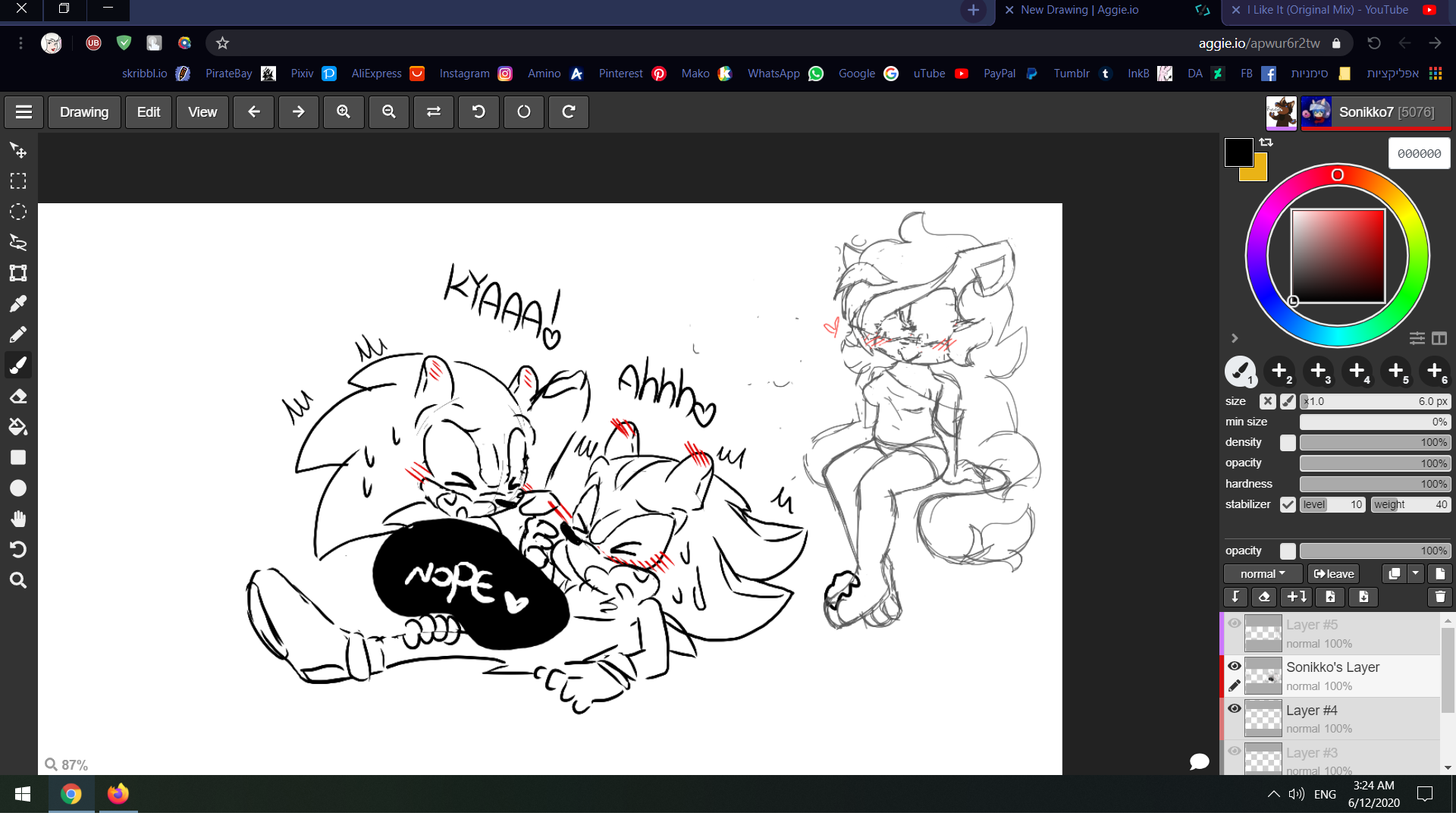Hide the Sonikko's Layer eye icon
1456x819 pixels.
(1235, 667)
